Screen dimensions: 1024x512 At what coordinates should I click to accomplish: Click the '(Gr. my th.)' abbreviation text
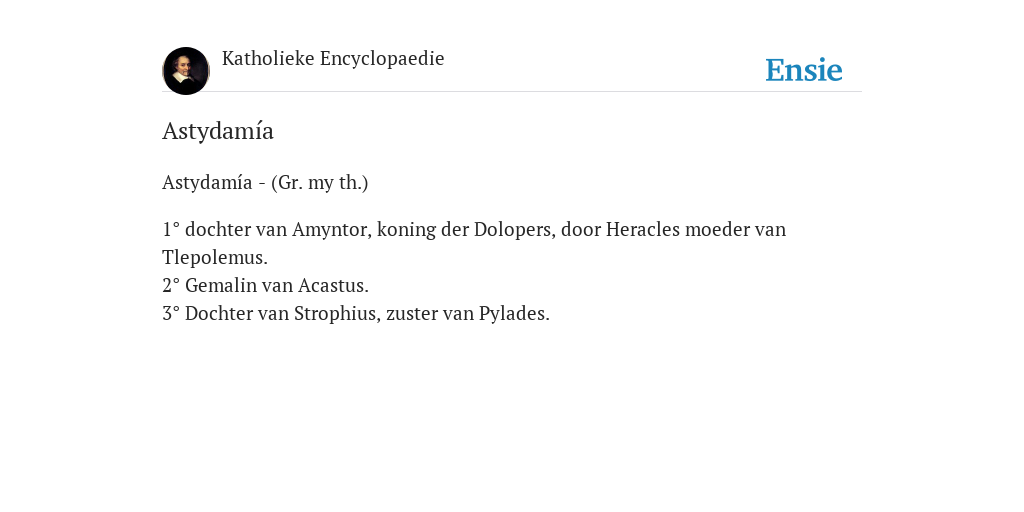[x=319, y=183]
